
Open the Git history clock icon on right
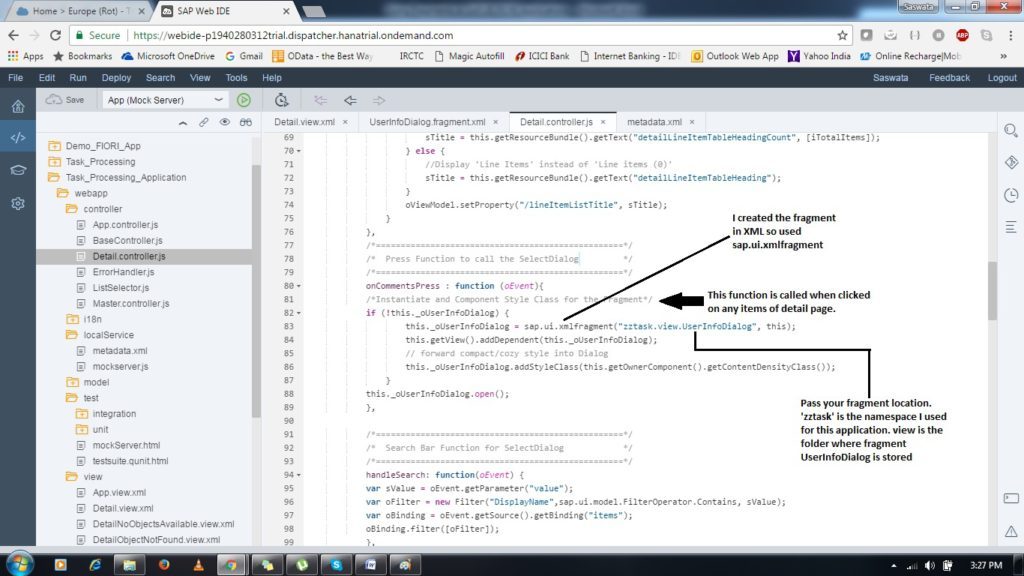[x=1011, y=195]
